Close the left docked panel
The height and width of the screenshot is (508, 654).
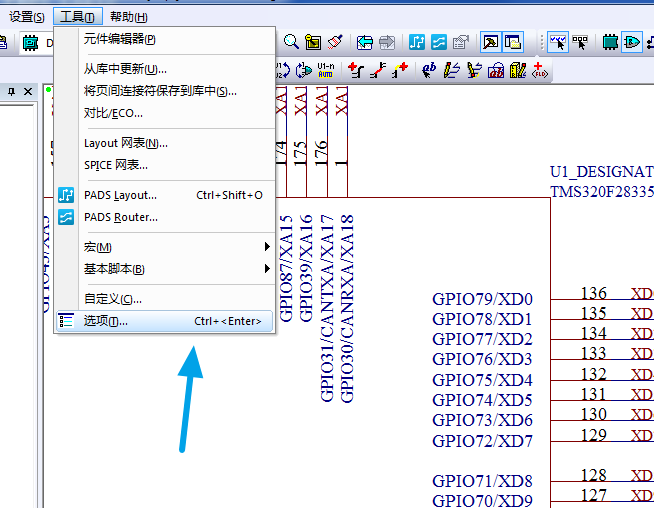(28, 91)
